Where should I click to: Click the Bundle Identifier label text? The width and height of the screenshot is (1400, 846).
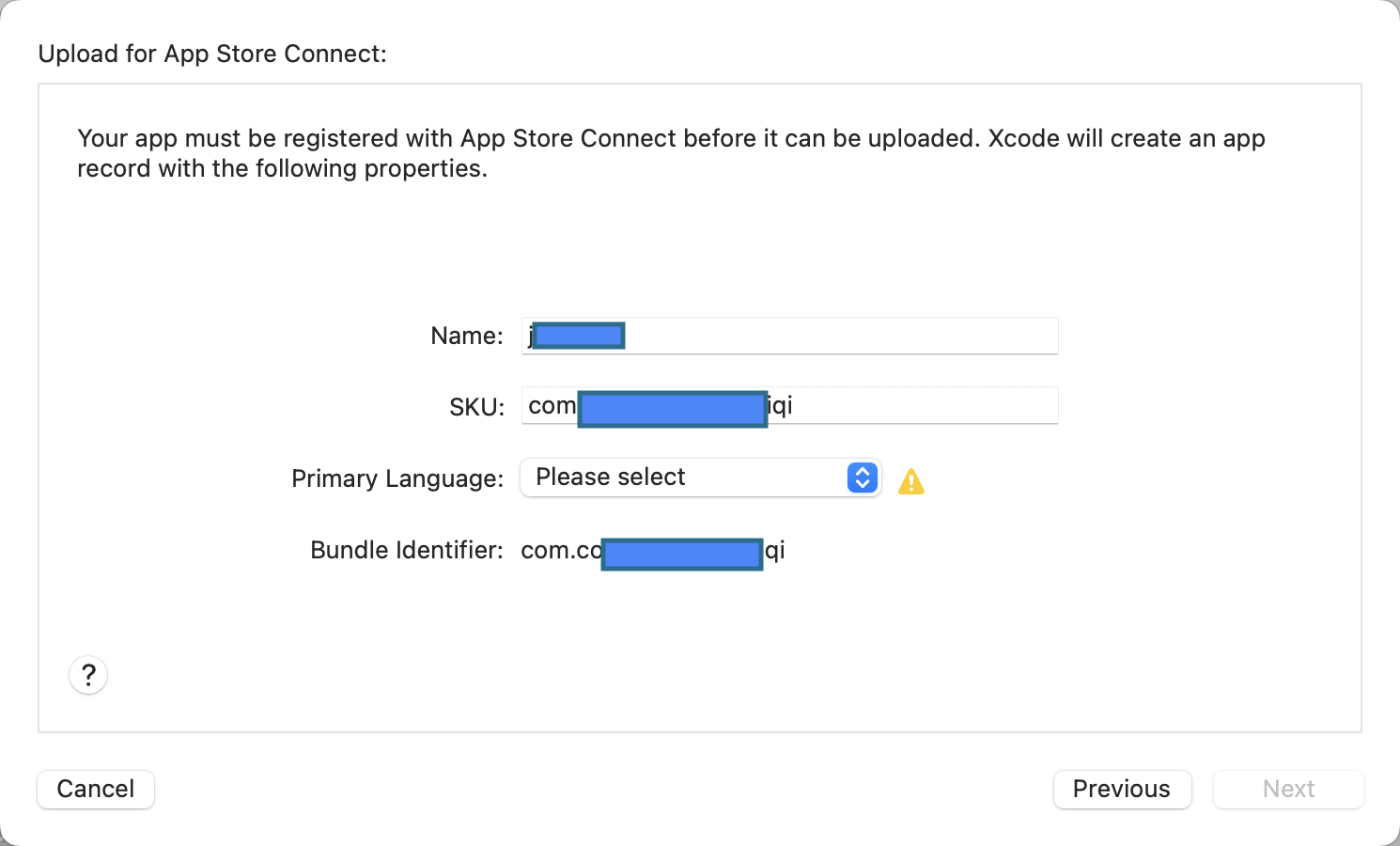(x=406, y=550)
